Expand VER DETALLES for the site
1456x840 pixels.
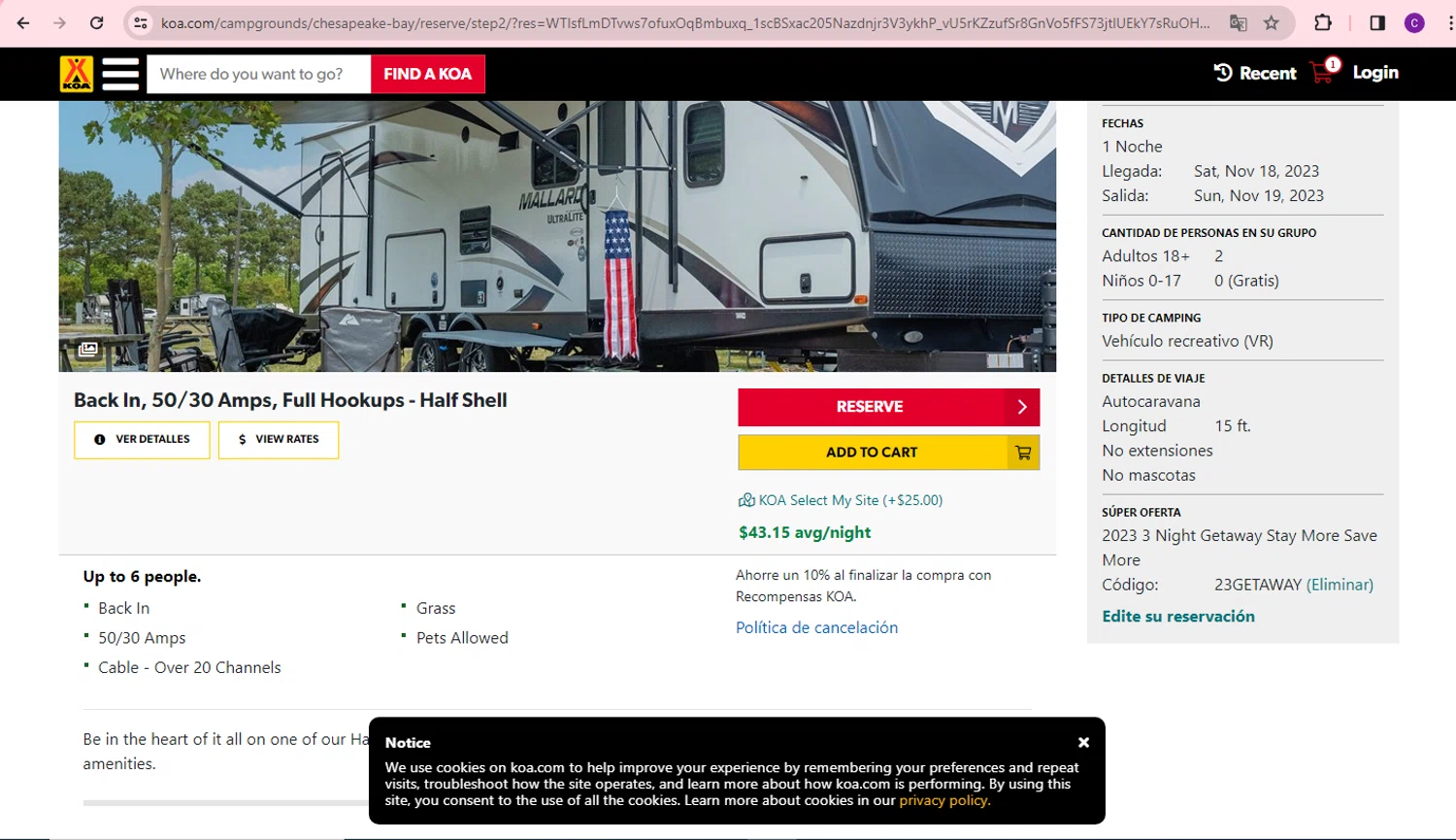point(142,440)
